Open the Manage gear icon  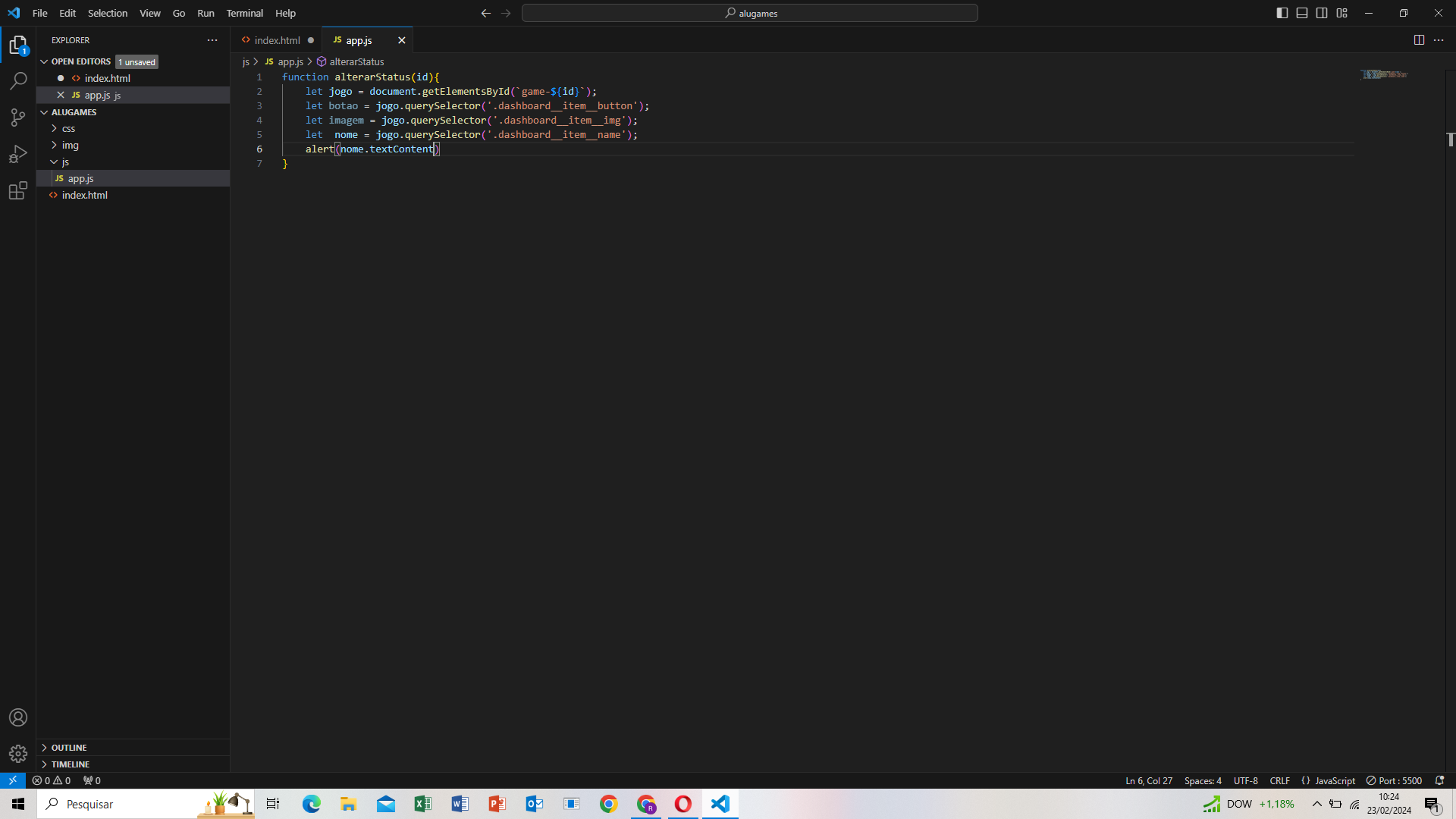[x=18, y=753]
